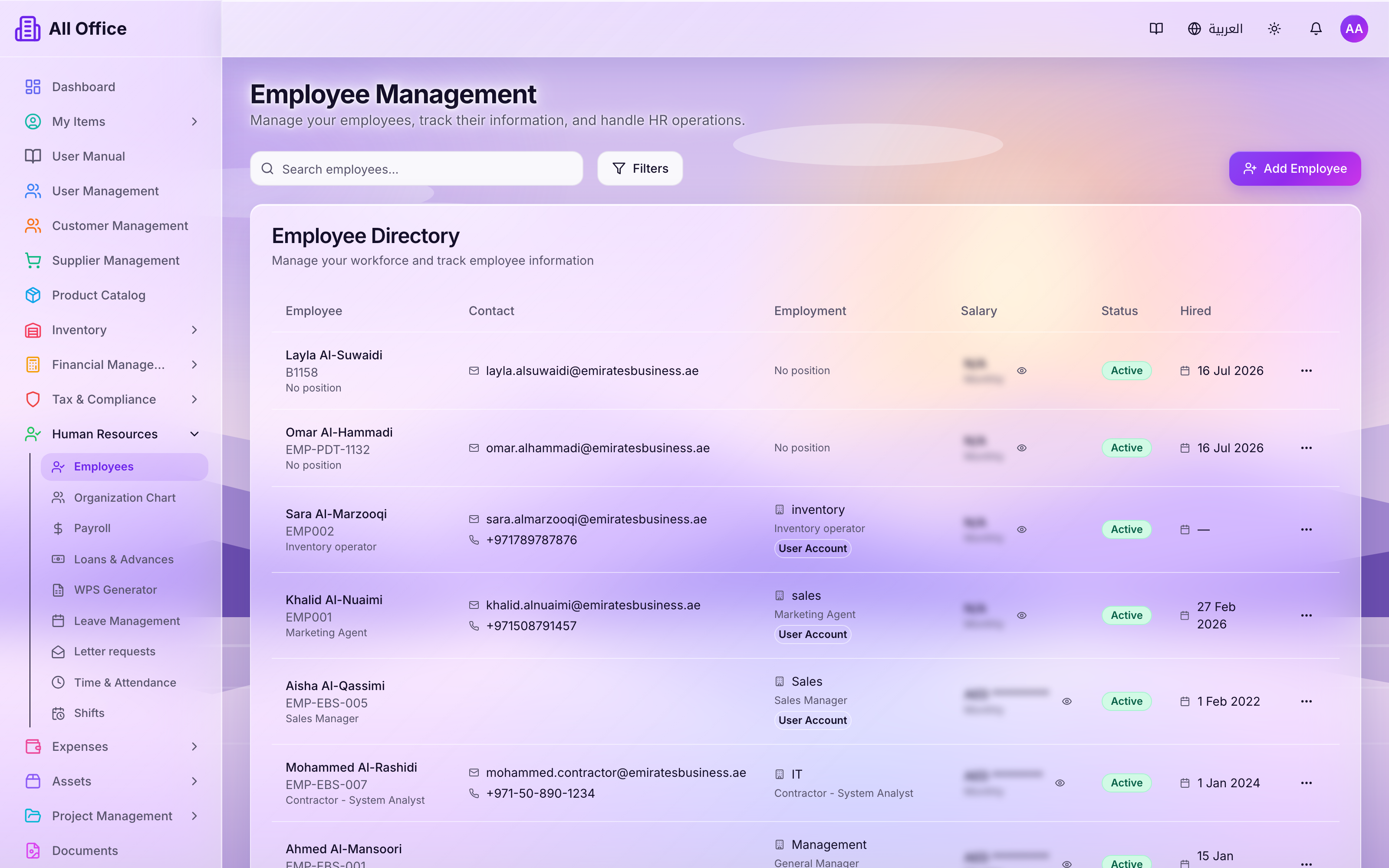Click Layla Al-Suwaidi's Active status badge

1126,371
